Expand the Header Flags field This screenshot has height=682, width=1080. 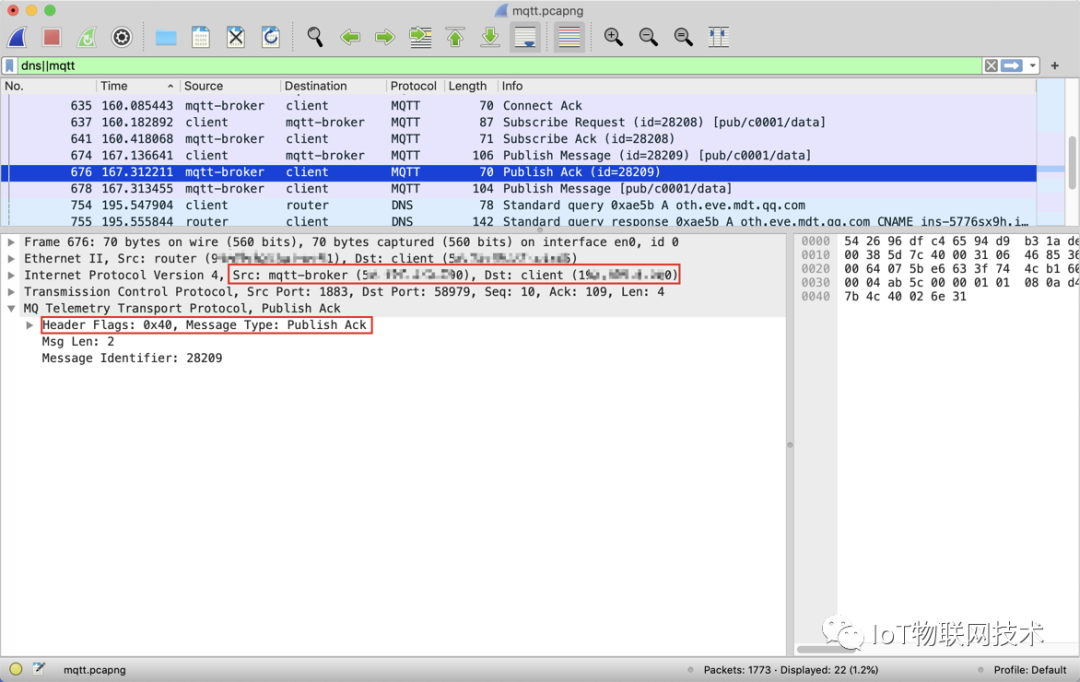click(x=30, y=325)
